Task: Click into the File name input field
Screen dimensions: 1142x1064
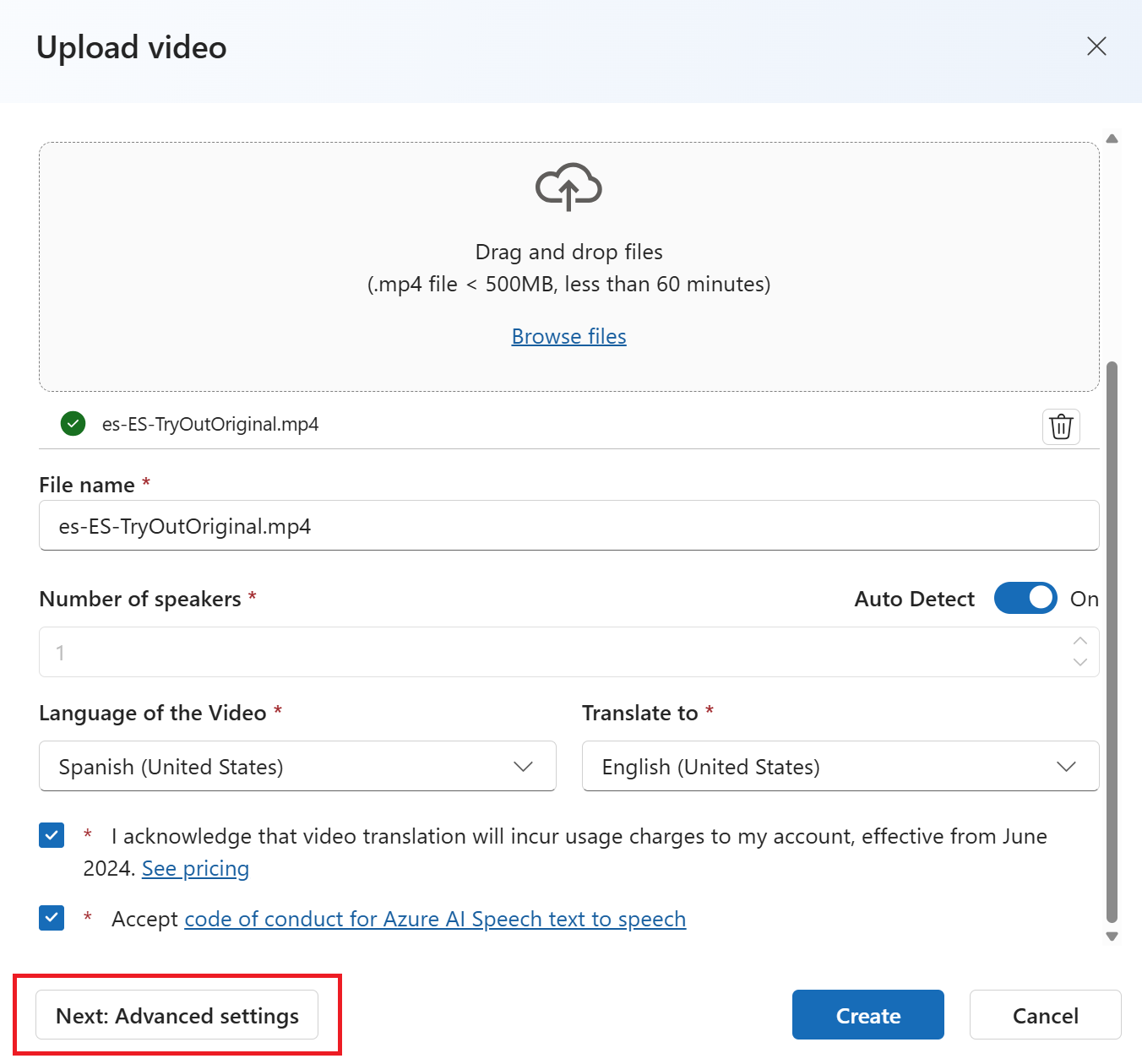Action: point(568,526)
